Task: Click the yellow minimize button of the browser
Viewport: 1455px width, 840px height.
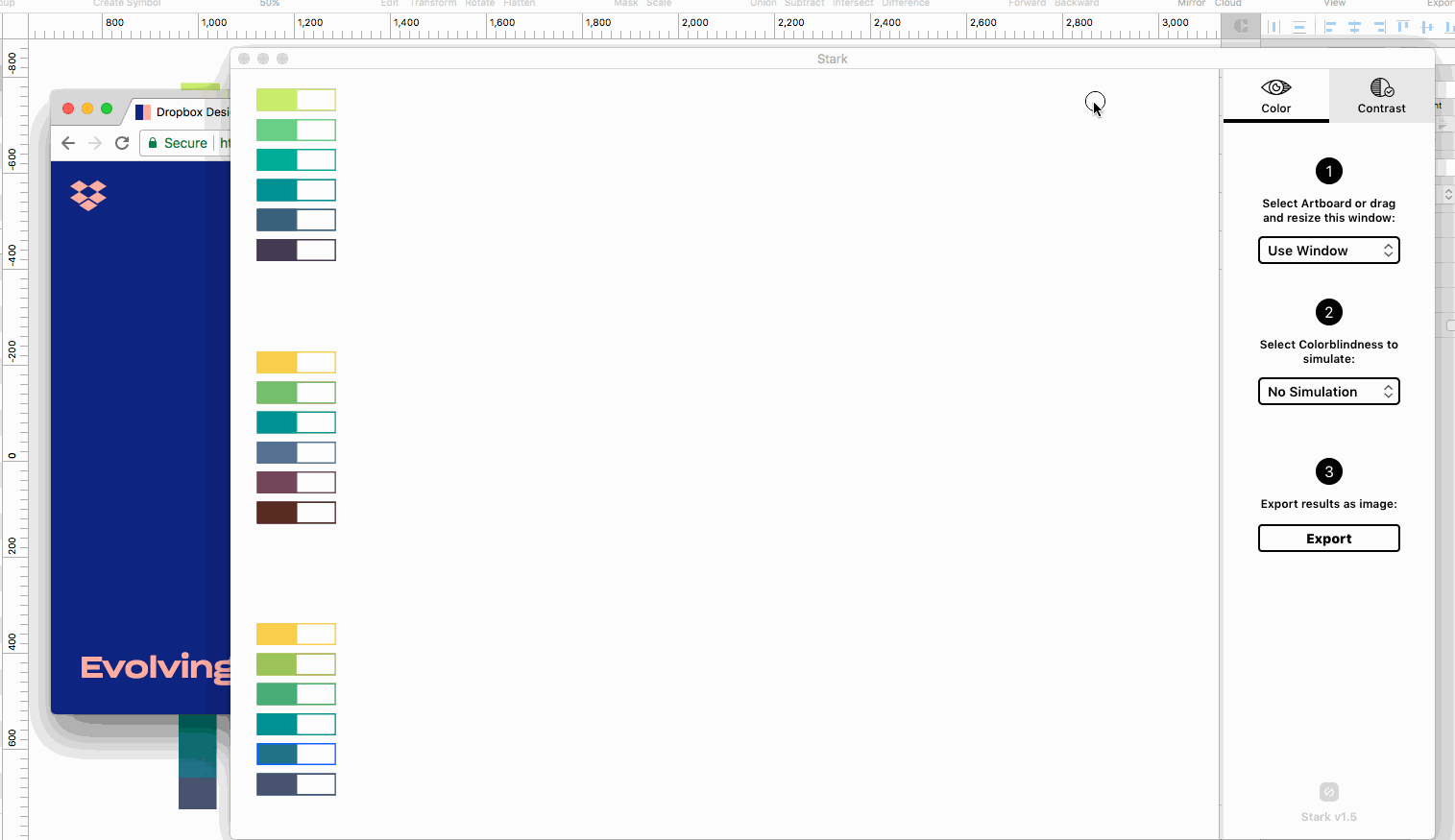Action: pos(87,108)
